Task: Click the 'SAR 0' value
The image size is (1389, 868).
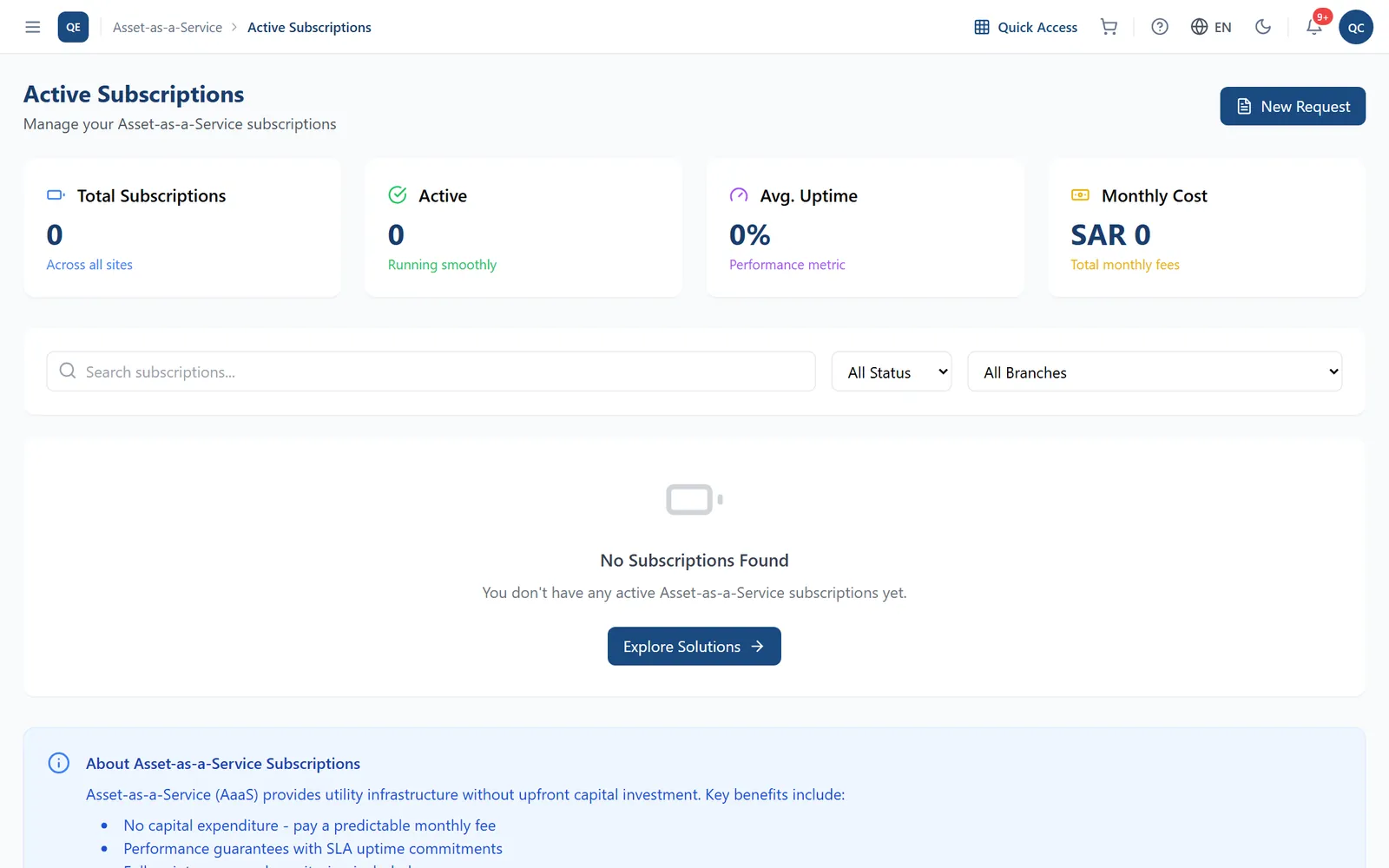Action: pyautogui.click(x=1110, y=234)
